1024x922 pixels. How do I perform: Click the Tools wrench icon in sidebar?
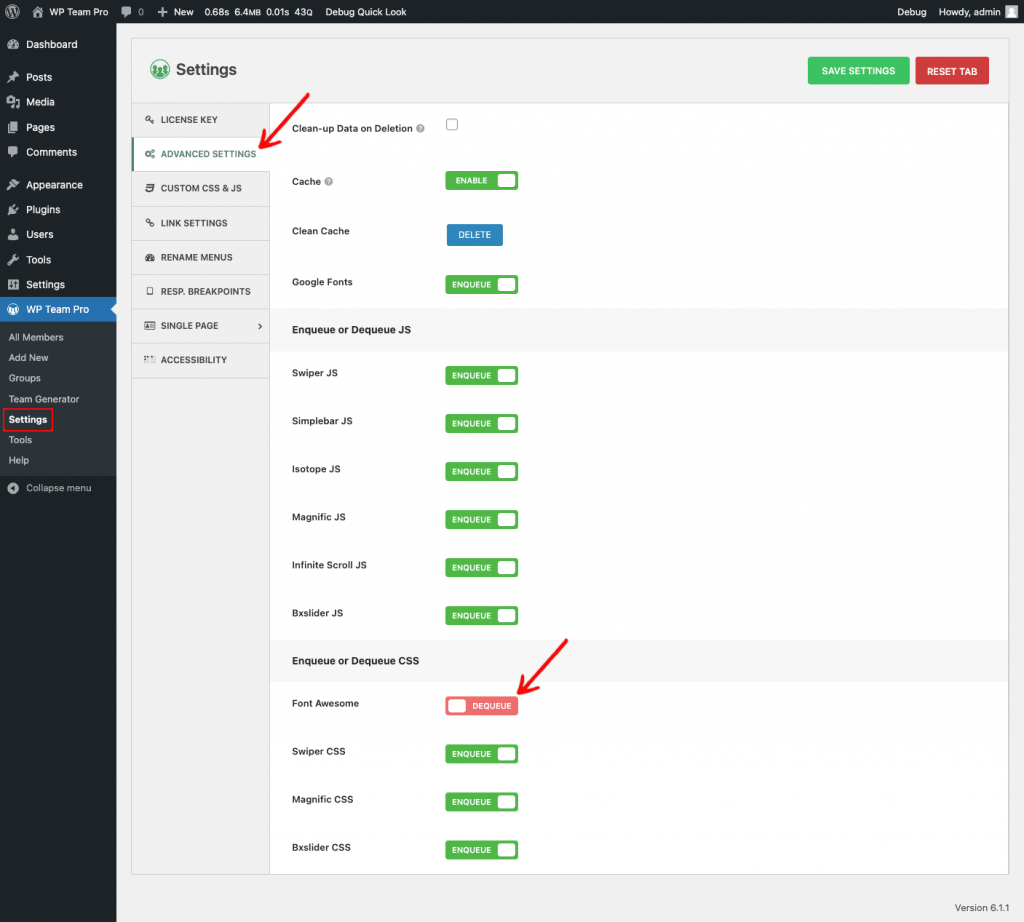click(x=13, y=260)
